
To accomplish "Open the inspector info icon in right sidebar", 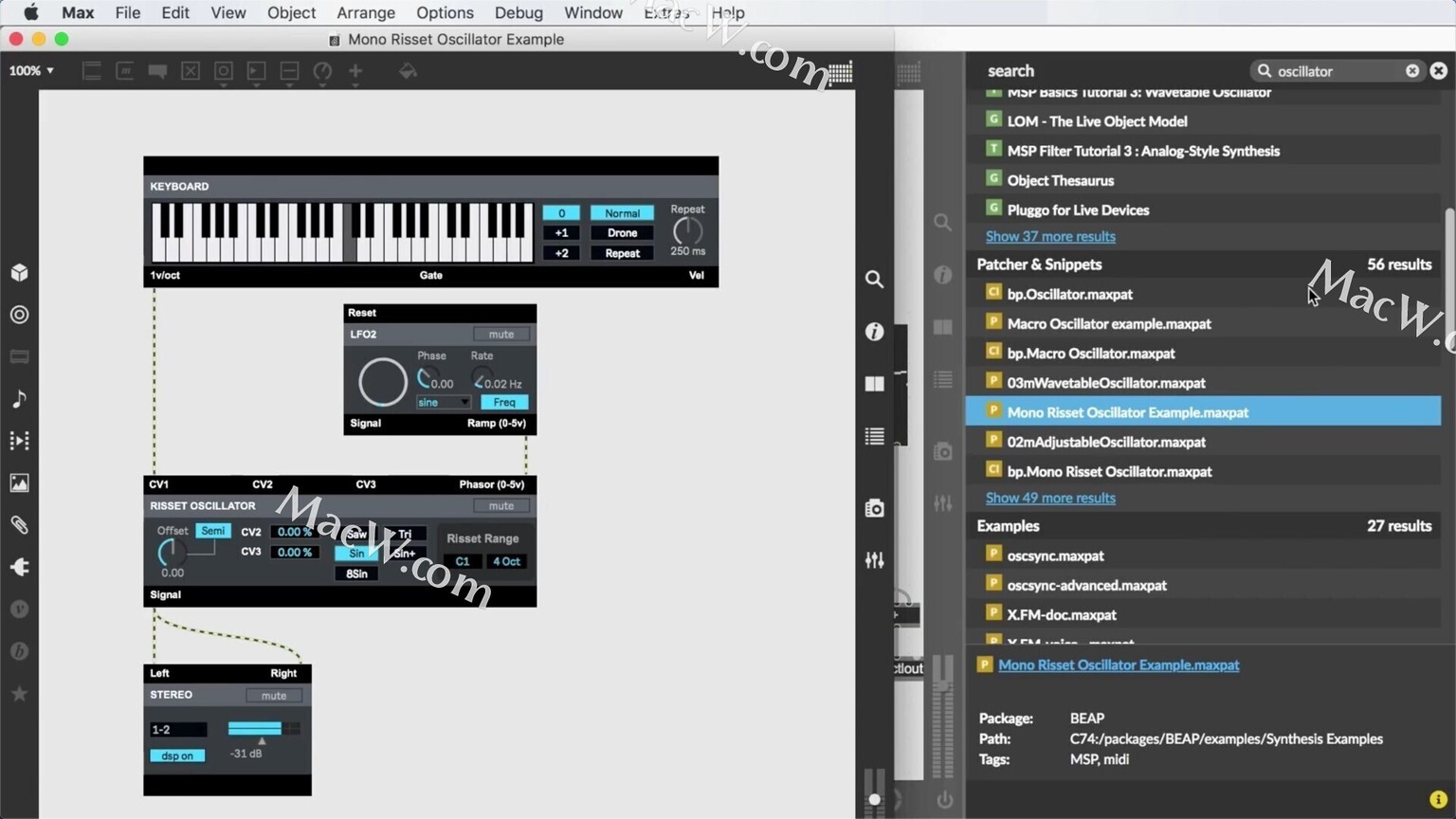I will [874, 331].
